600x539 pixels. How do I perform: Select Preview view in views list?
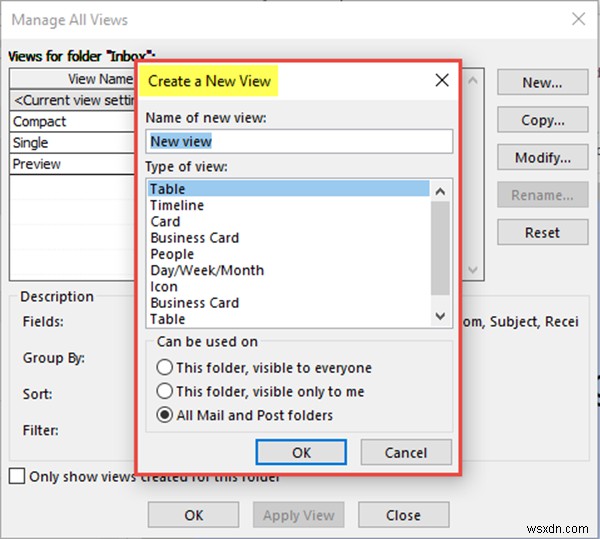pos(73,164)
